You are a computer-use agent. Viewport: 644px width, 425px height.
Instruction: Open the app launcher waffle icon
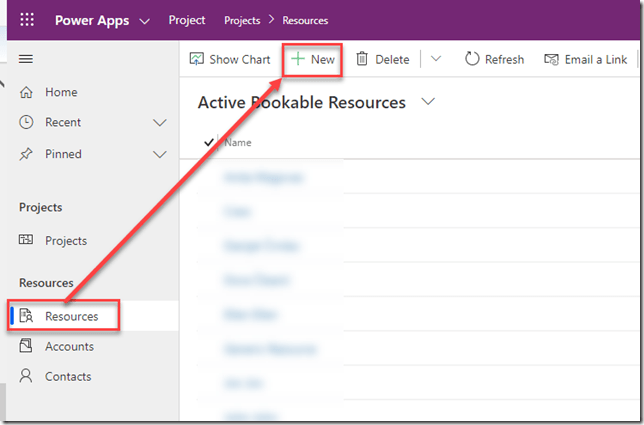(x=27, y=20)
